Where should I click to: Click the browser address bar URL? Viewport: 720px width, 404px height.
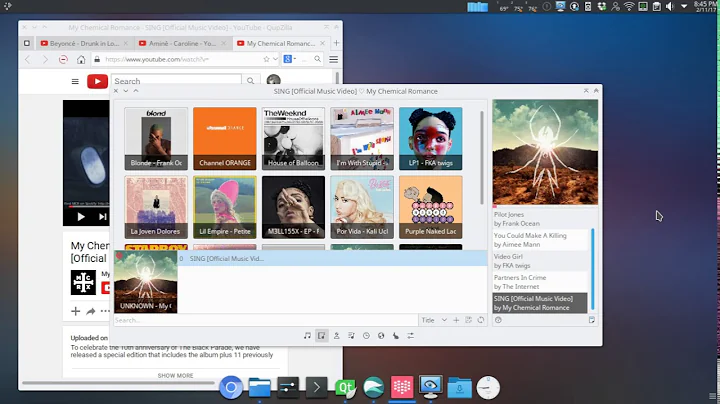(x=157, y=59)
